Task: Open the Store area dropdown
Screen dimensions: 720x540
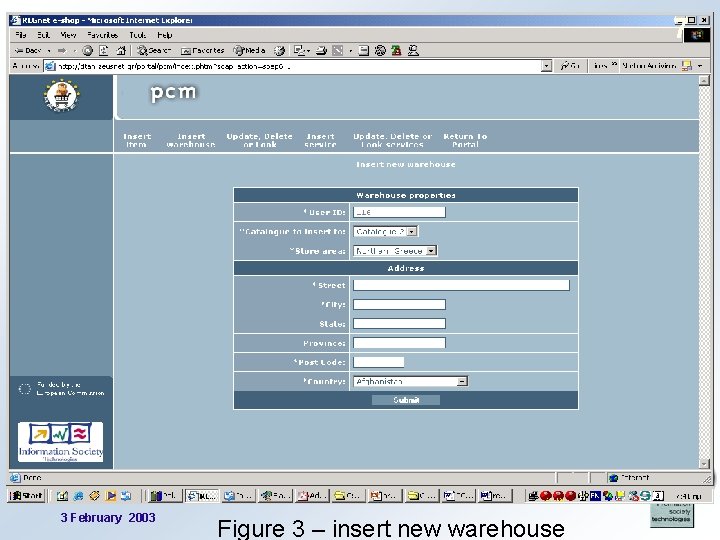Action: 395,251
